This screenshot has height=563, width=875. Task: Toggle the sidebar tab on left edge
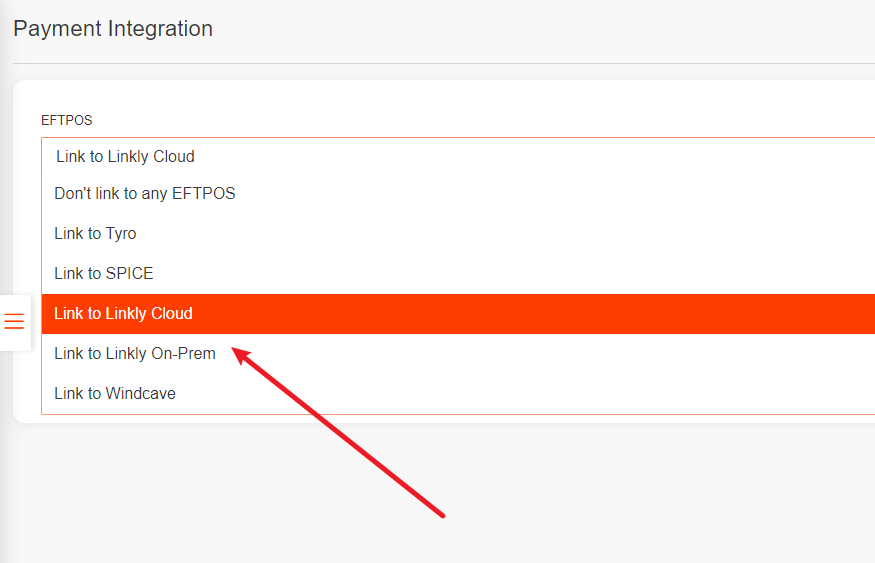pyautogui.click(x=14, y=321)
